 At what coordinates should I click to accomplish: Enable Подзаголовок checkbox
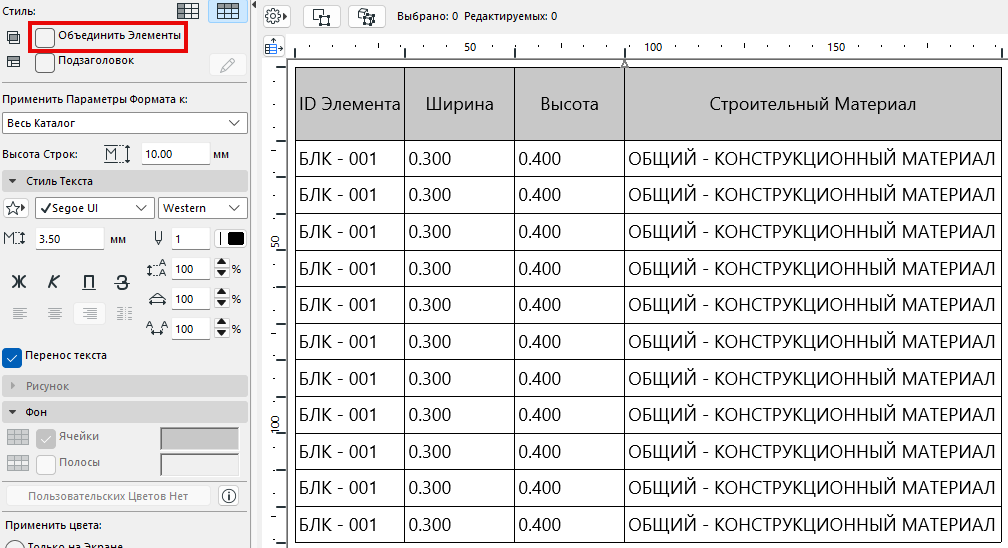tap(44, 62)
